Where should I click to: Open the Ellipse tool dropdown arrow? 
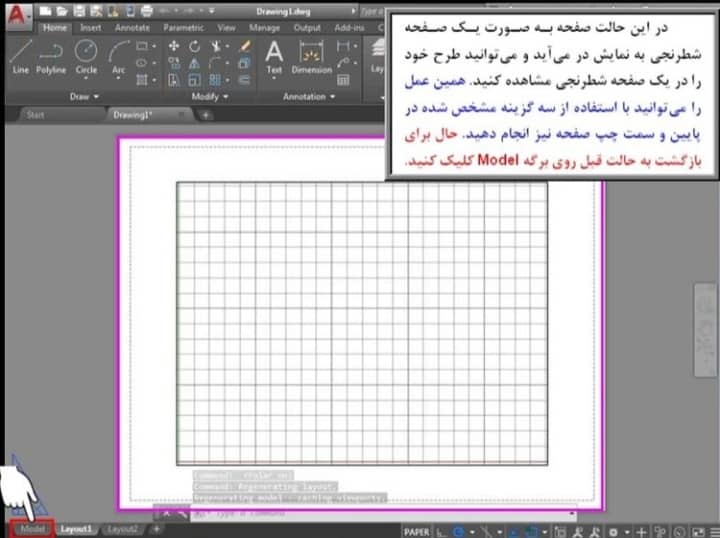click(x=154, y=63)
